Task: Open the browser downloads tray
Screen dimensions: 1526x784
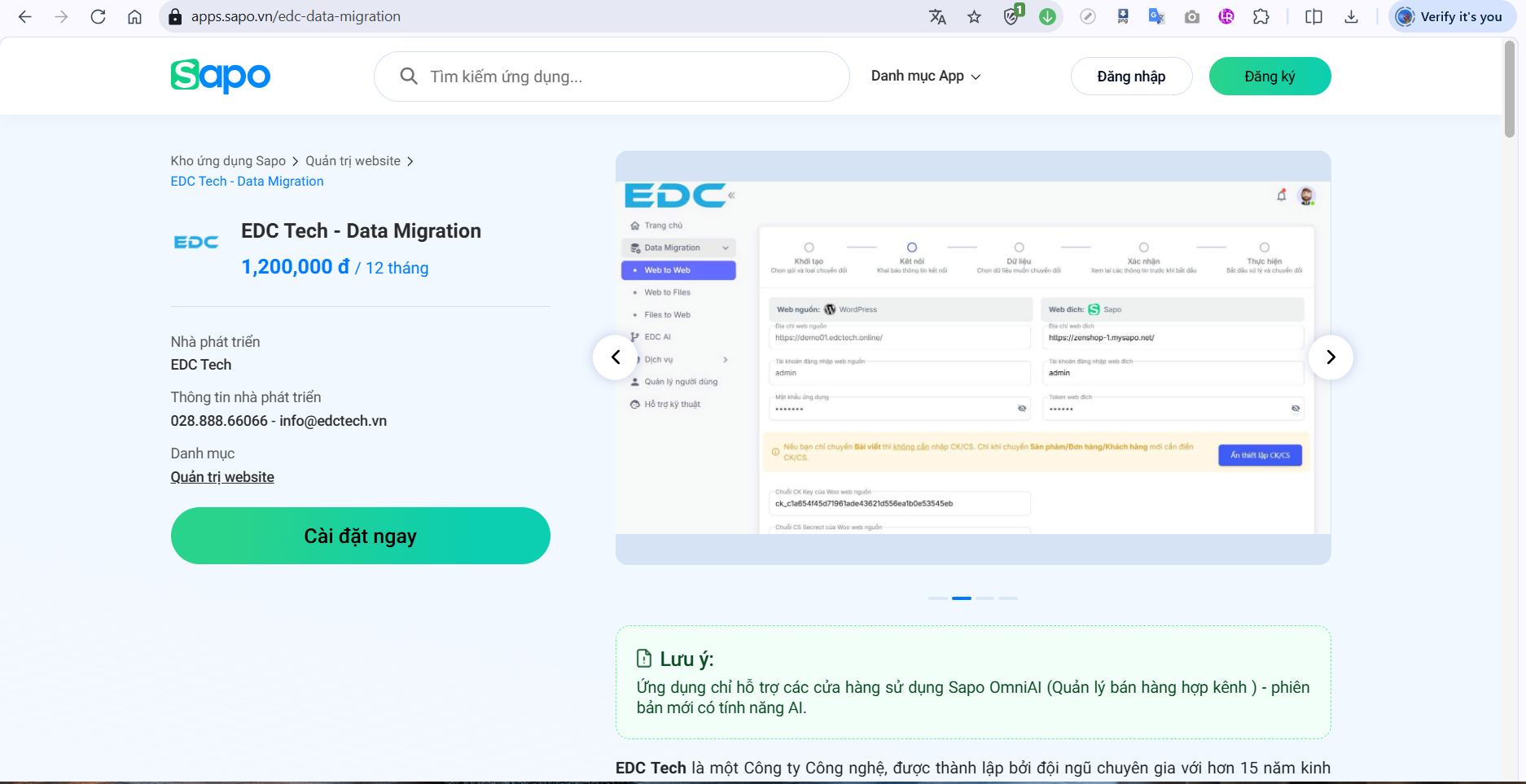Action: click(x=1351, y=16)
